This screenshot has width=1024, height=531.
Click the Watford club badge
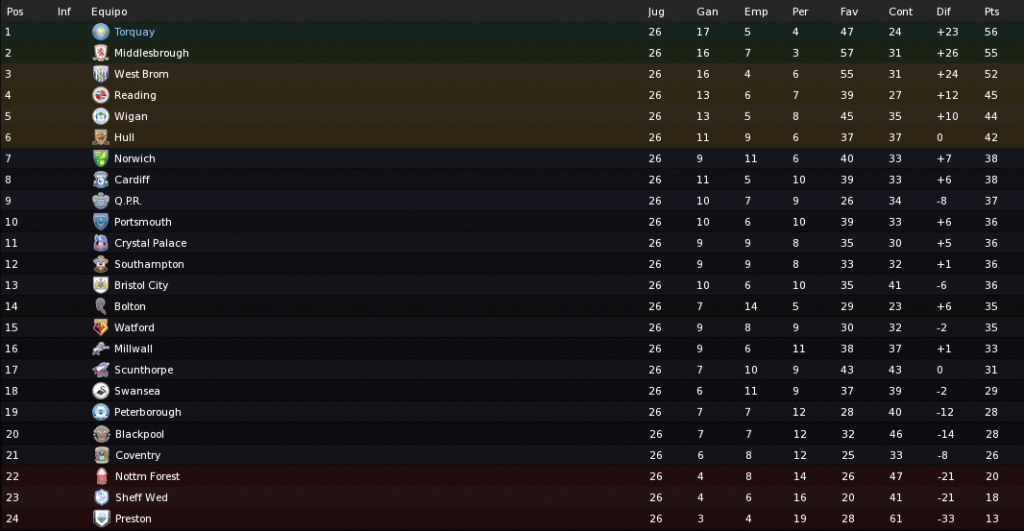click(101, 327)
